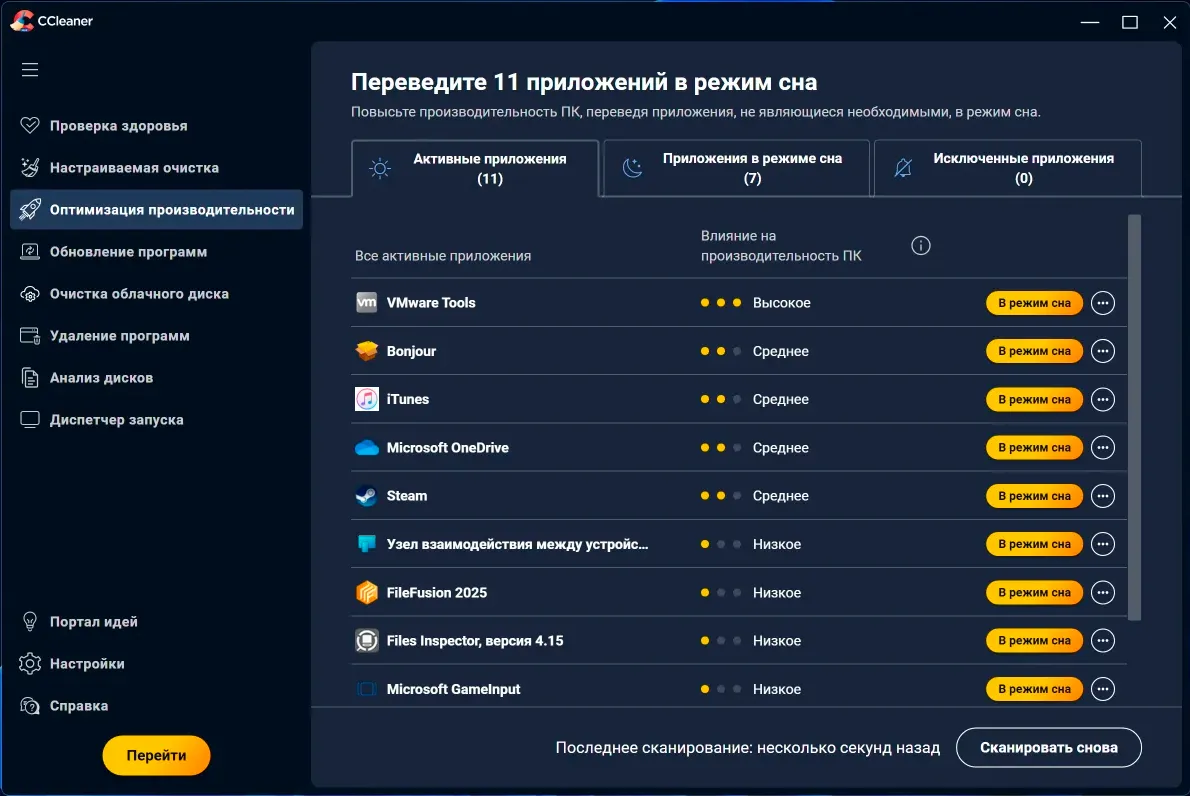Click the settings gear icon
1190x796 pixels.
click(30, 663)
